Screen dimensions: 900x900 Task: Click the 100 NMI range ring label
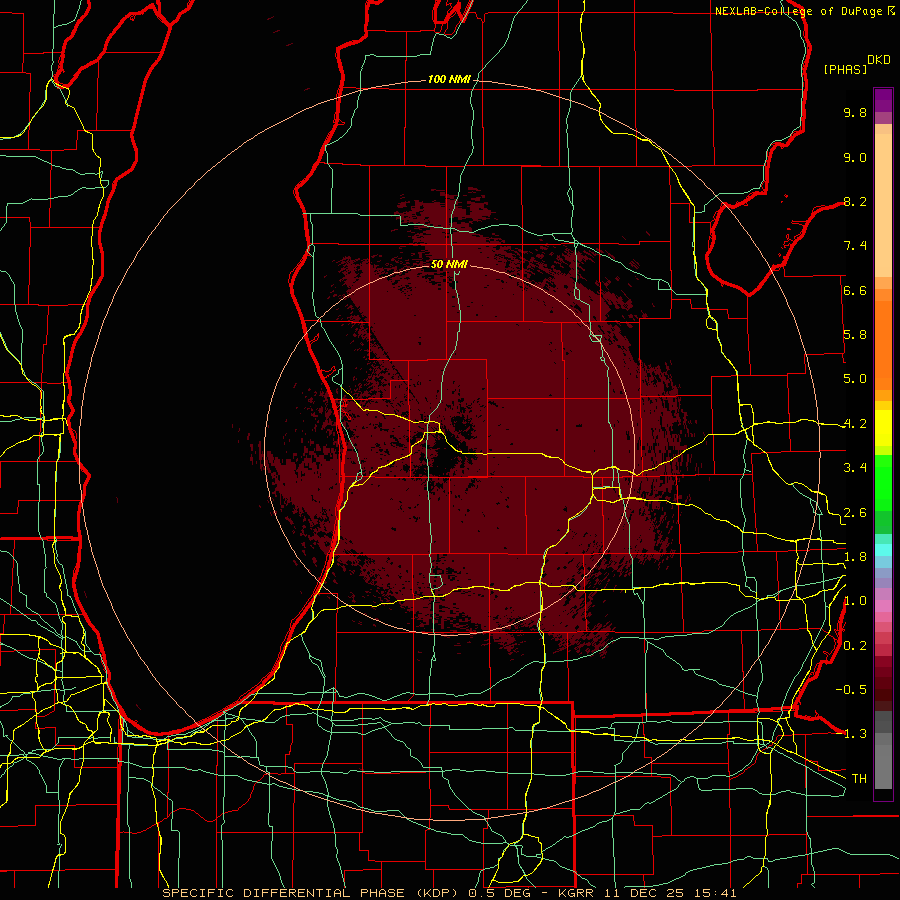pos(449,79)
